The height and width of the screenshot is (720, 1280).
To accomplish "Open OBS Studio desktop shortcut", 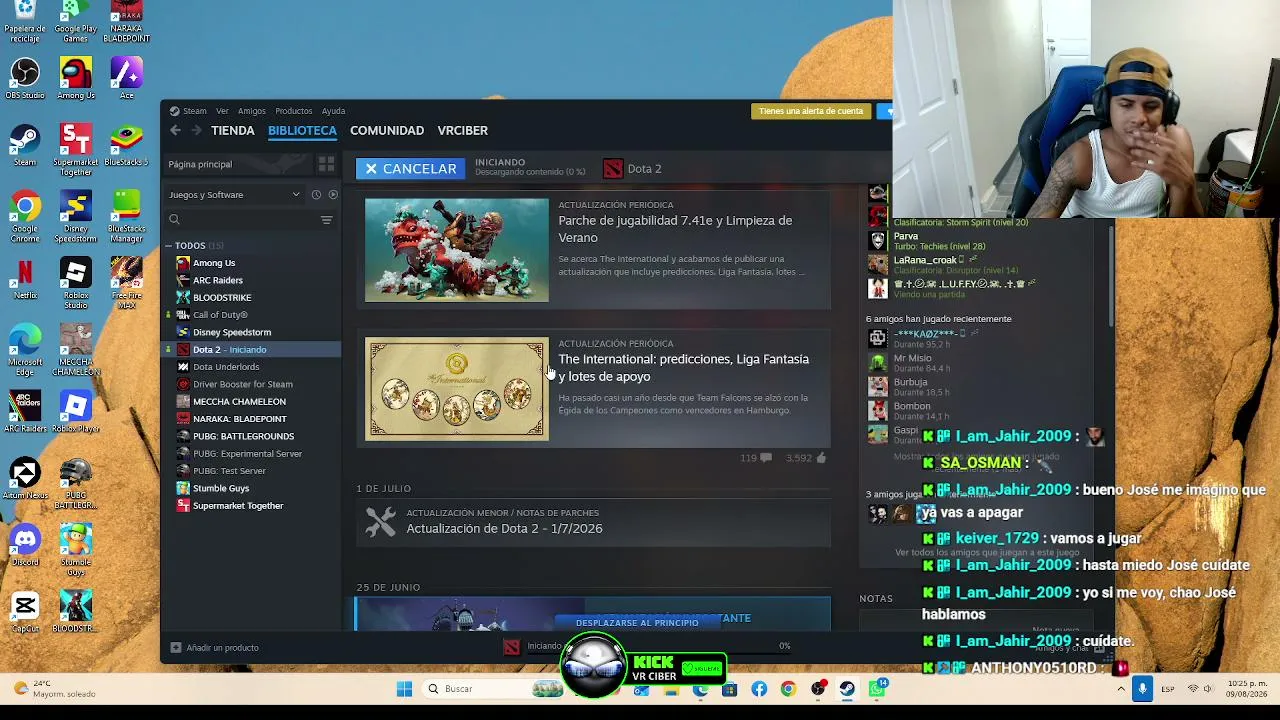I will coord(25,79).
